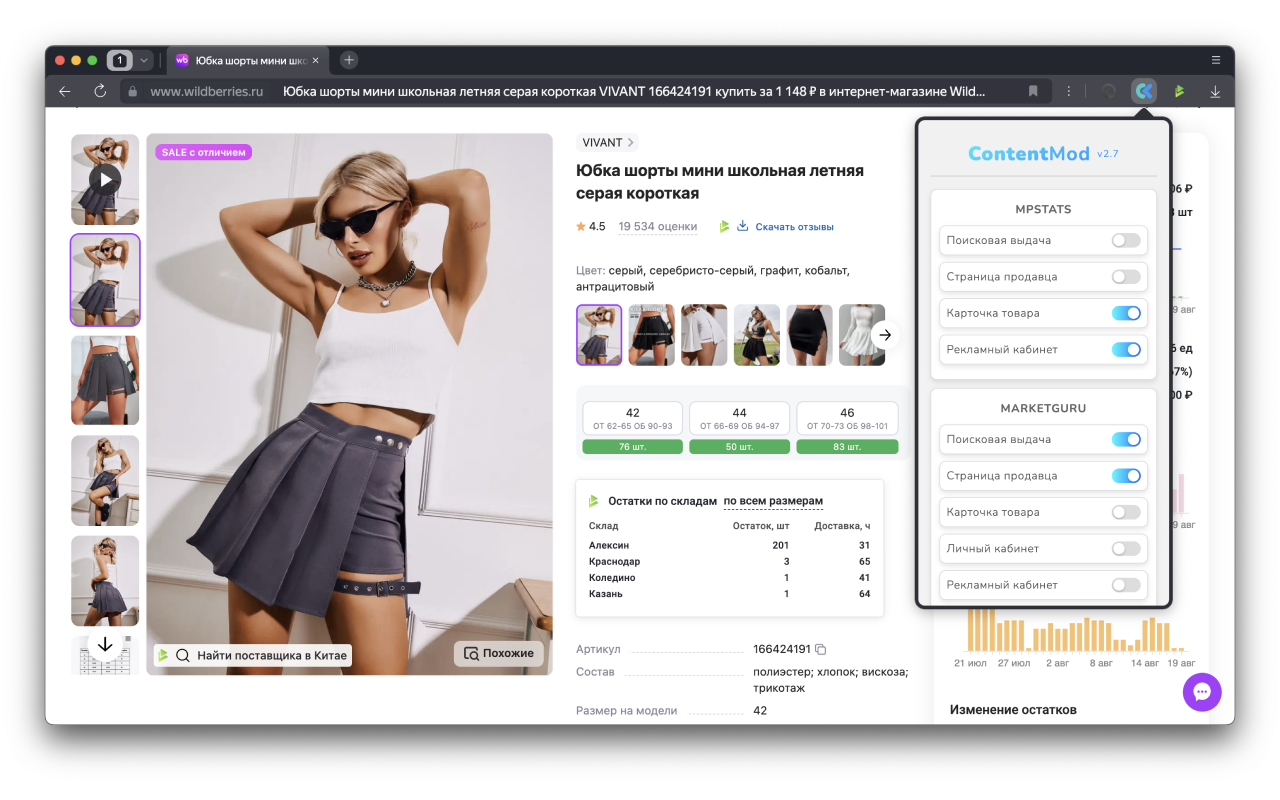Turn off Страница продавца toggle under MARKETGURU
Viewport: 1280px width, 800px height.
point(1126,475)
